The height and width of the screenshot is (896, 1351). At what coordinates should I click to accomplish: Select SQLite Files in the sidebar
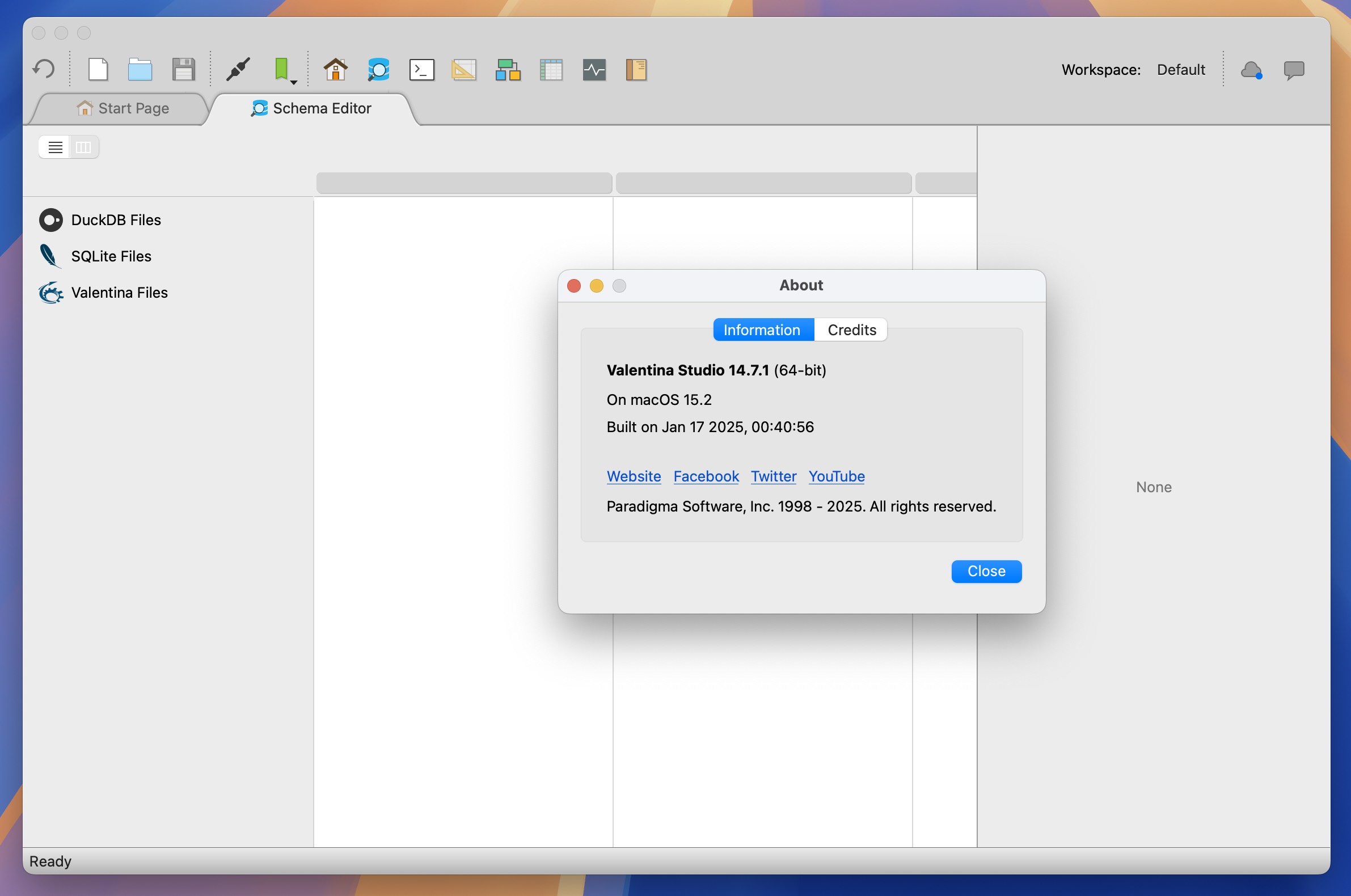[110, 256]
